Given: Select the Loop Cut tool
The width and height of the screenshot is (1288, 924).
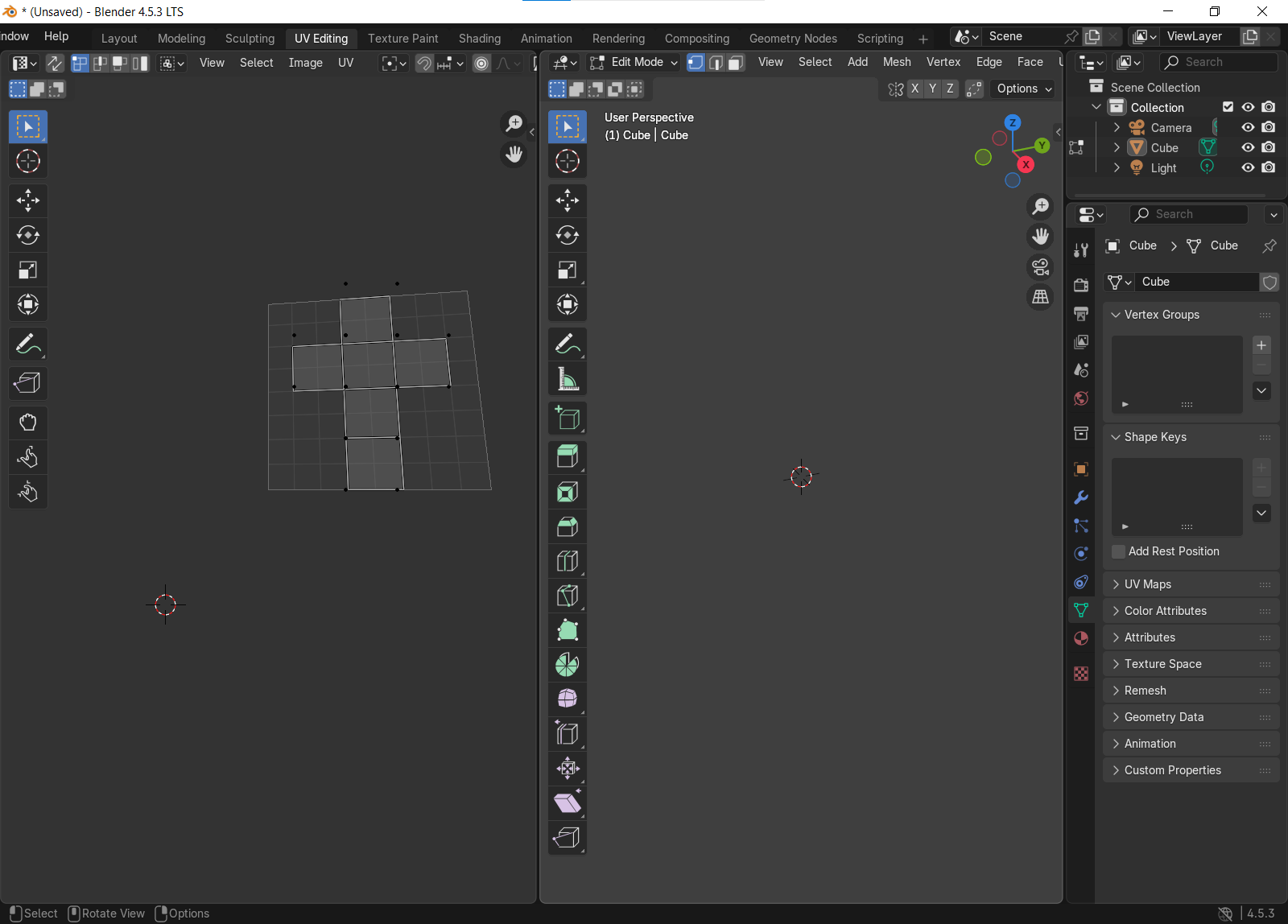Looking at the screenshot, I should tap(568, 561).
